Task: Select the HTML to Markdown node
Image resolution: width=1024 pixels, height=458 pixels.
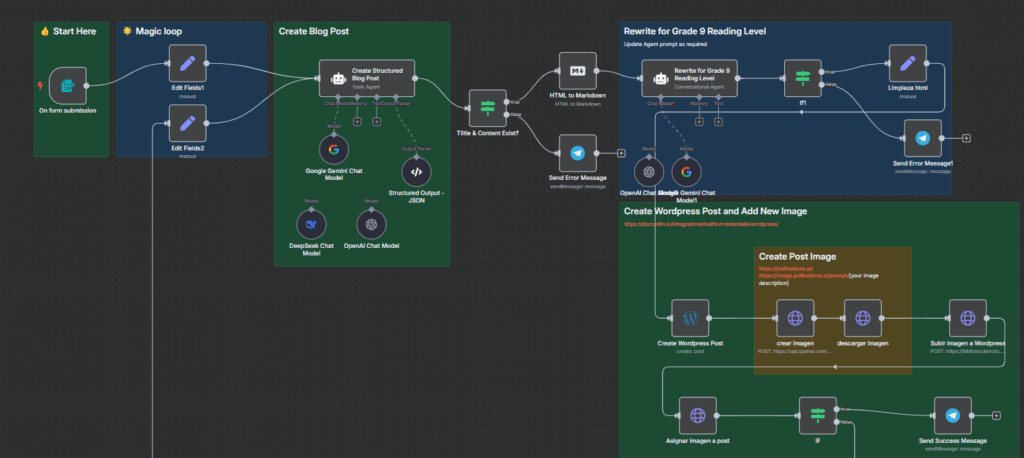Action: [577, 71]
